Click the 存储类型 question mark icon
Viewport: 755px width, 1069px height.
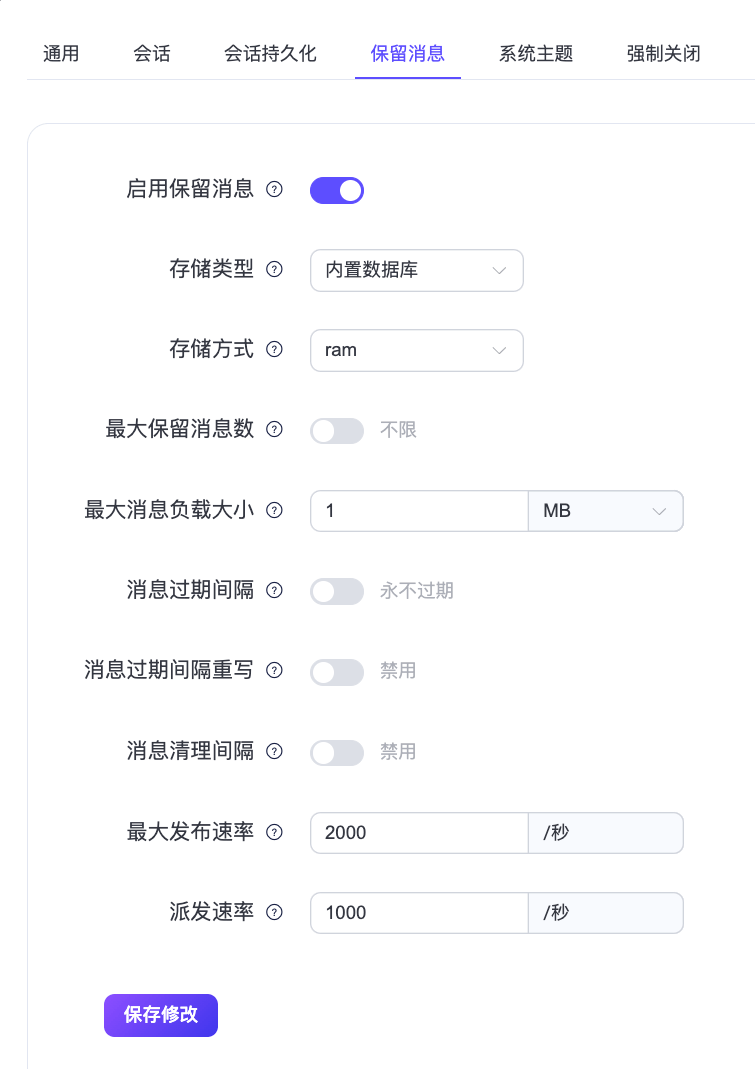point(274,270)
